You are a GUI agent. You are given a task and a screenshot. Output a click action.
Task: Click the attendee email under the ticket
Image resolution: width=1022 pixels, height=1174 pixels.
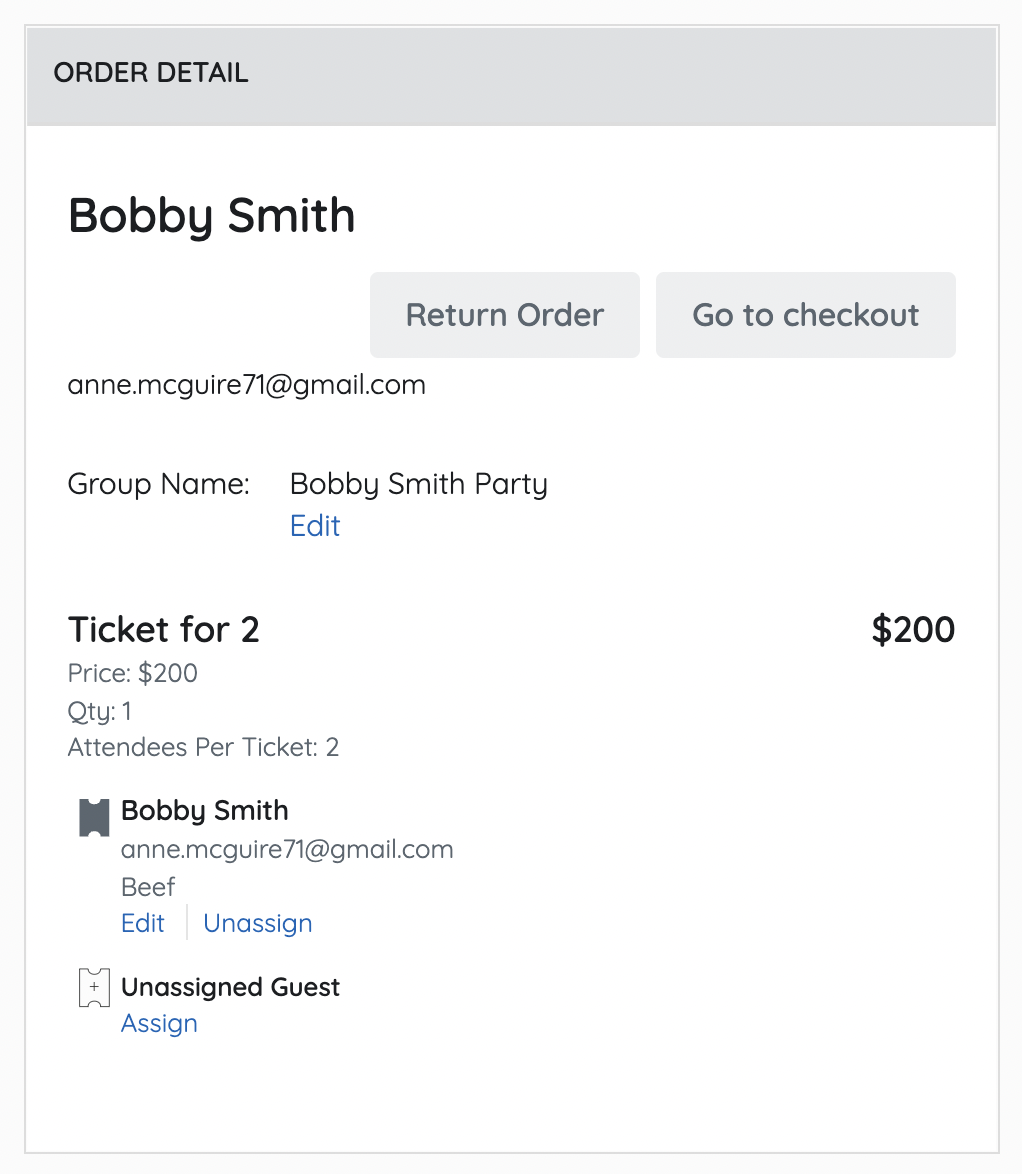[287, 850]
